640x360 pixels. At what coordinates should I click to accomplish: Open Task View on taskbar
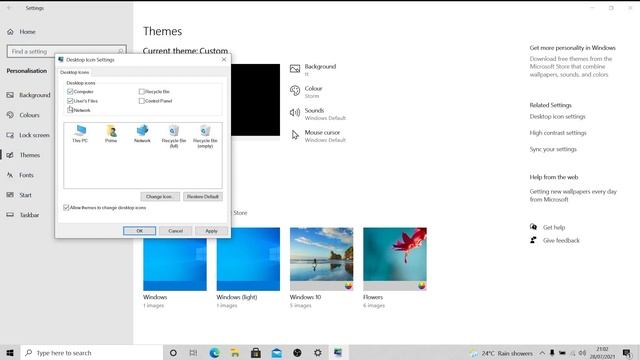click(x=193, y=353)
